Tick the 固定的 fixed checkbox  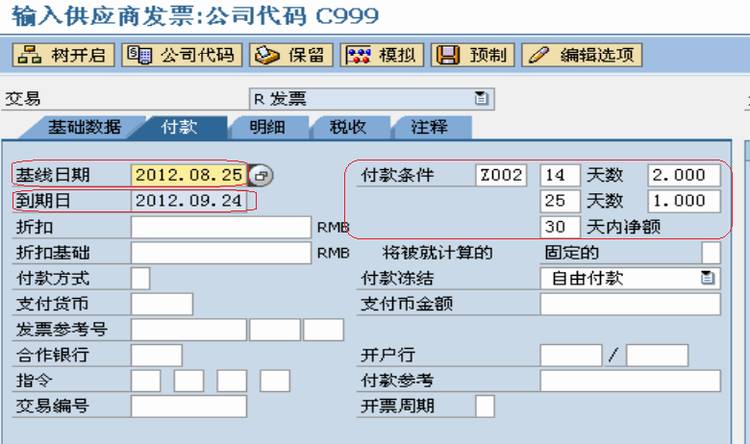[711, 253]
